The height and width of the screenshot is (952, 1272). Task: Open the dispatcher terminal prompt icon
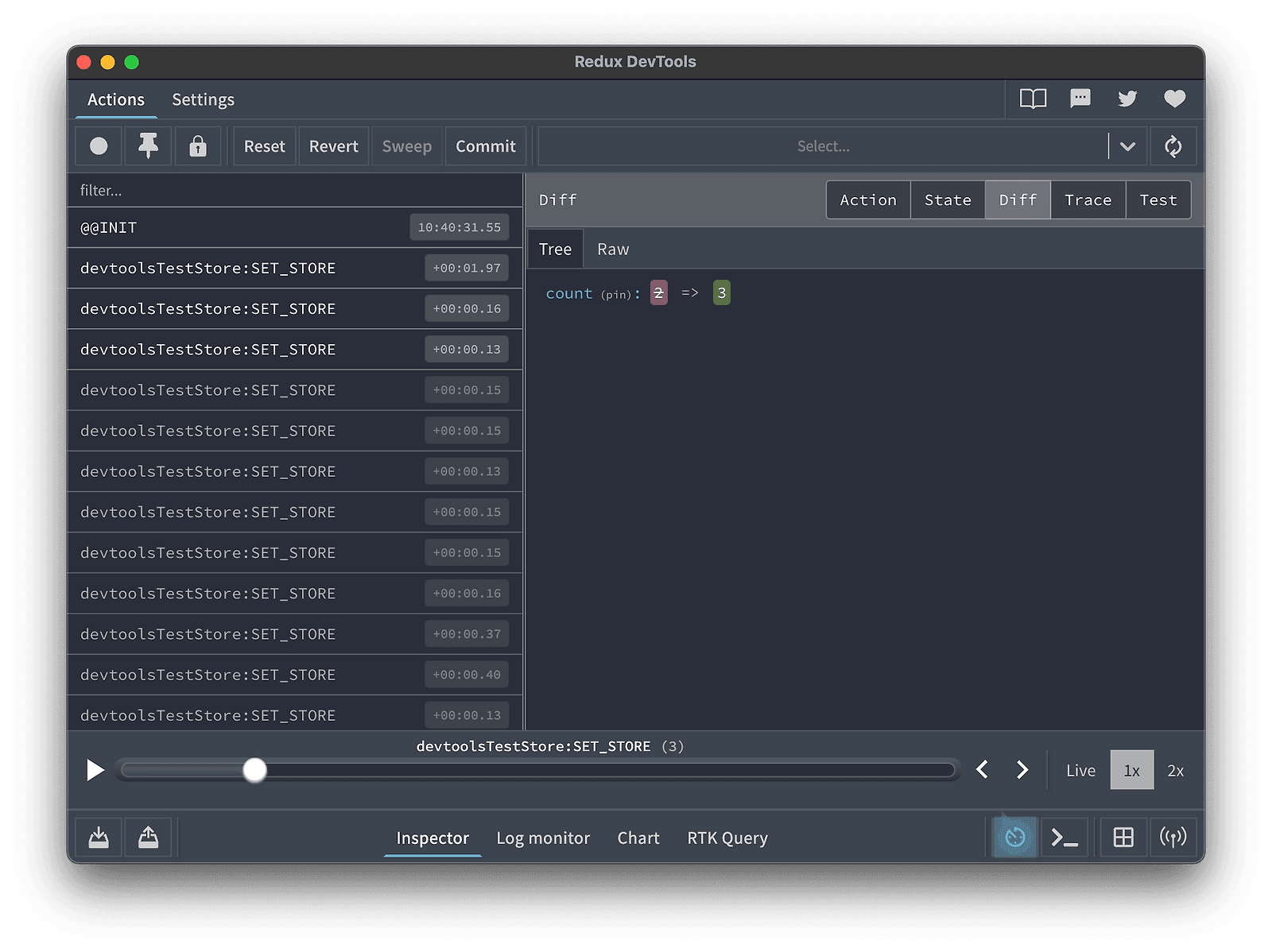tap(1065, 838)
